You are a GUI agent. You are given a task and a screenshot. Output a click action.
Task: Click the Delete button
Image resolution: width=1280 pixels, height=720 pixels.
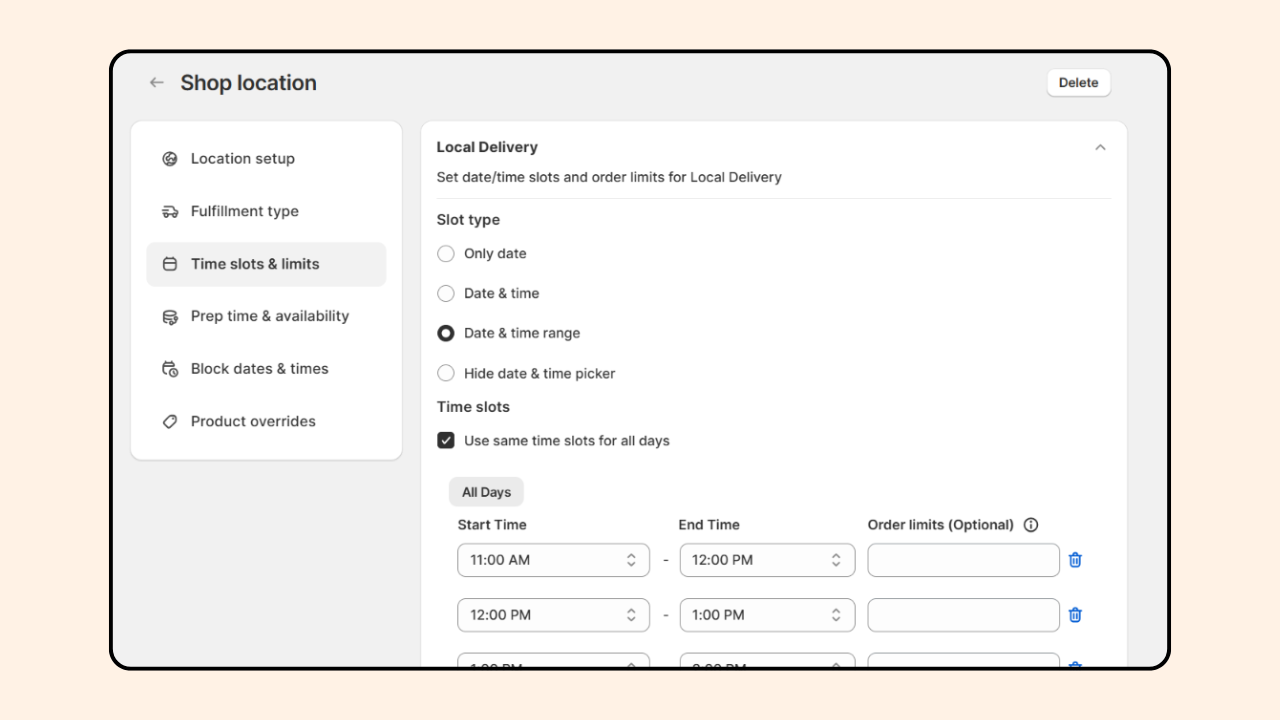1078,83
